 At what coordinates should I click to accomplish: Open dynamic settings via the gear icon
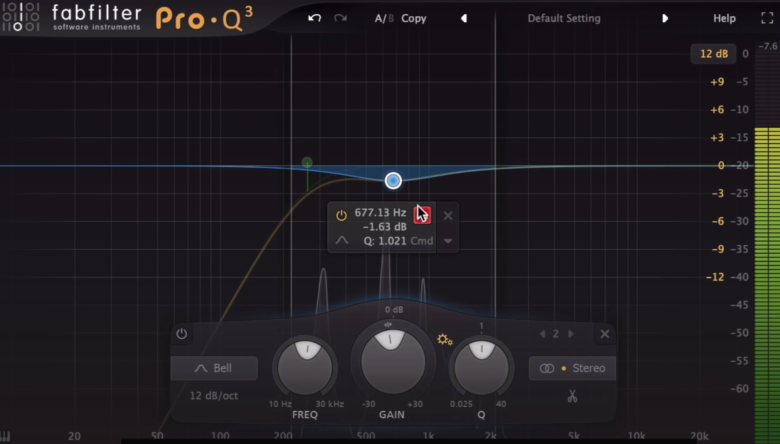pos(445,340)
